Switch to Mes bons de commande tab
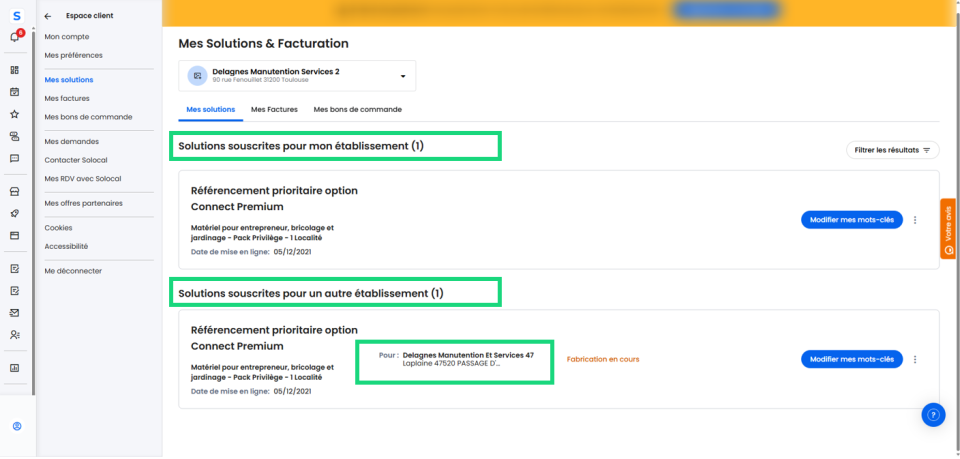960x459 pixels. tap(357, 109)
